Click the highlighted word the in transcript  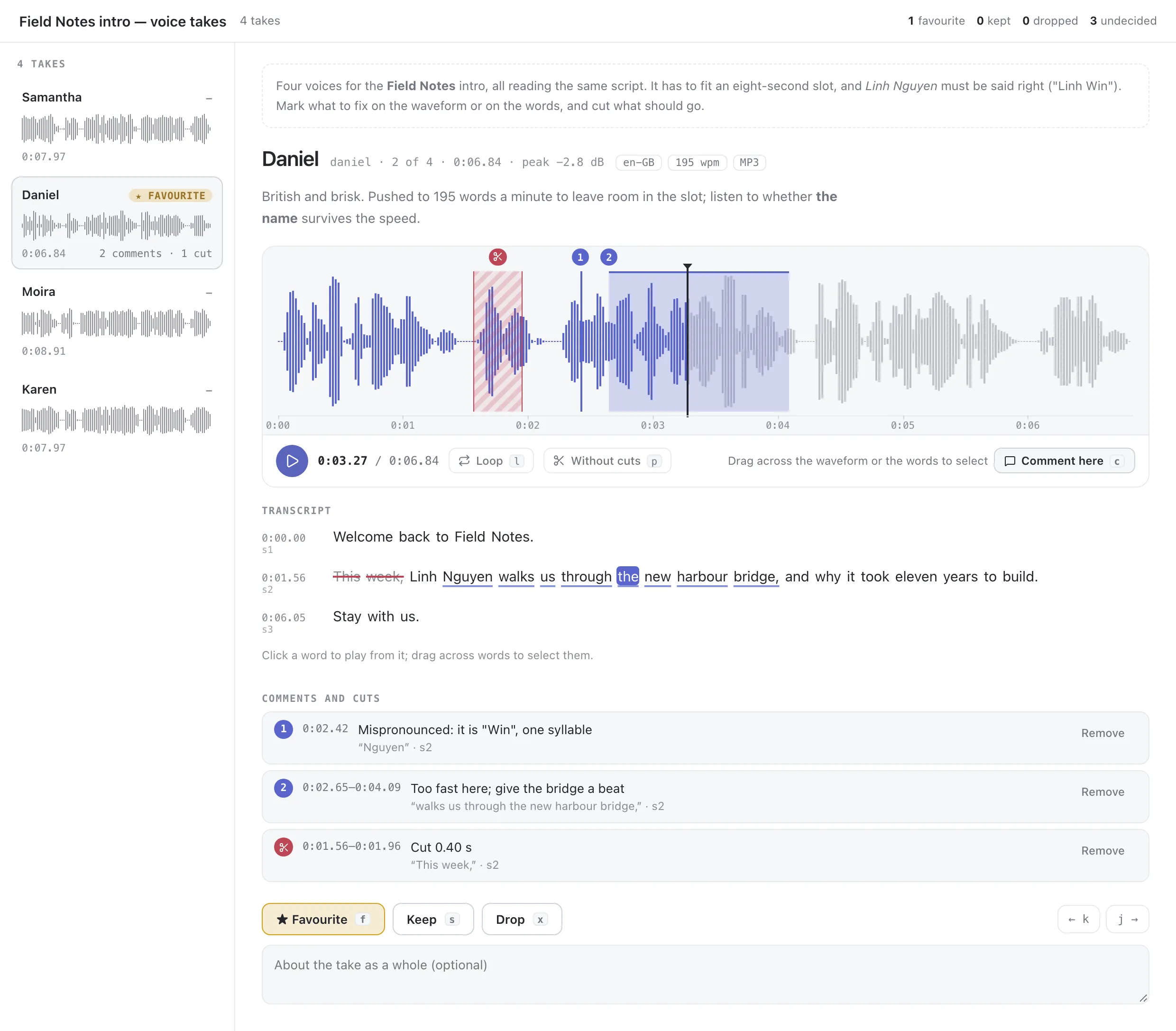click(628, 577)
